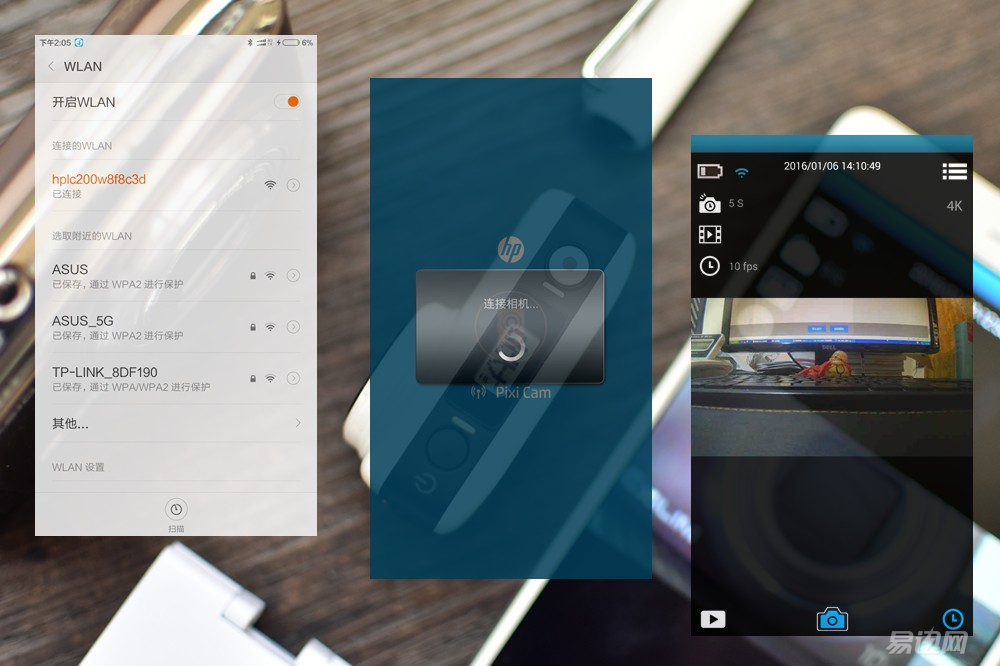This screenshot has height=666, width=1000.
Task: Select the video filmstrip mode icon
Action: pyautogui.click(x=710, y=234)
